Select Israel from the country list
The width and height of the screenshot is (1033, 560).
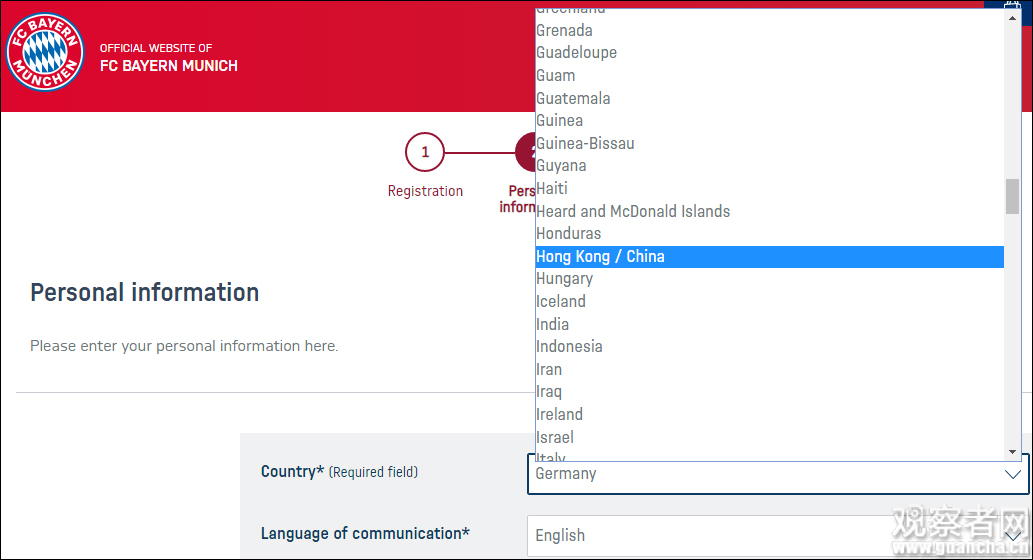(555, 437)
